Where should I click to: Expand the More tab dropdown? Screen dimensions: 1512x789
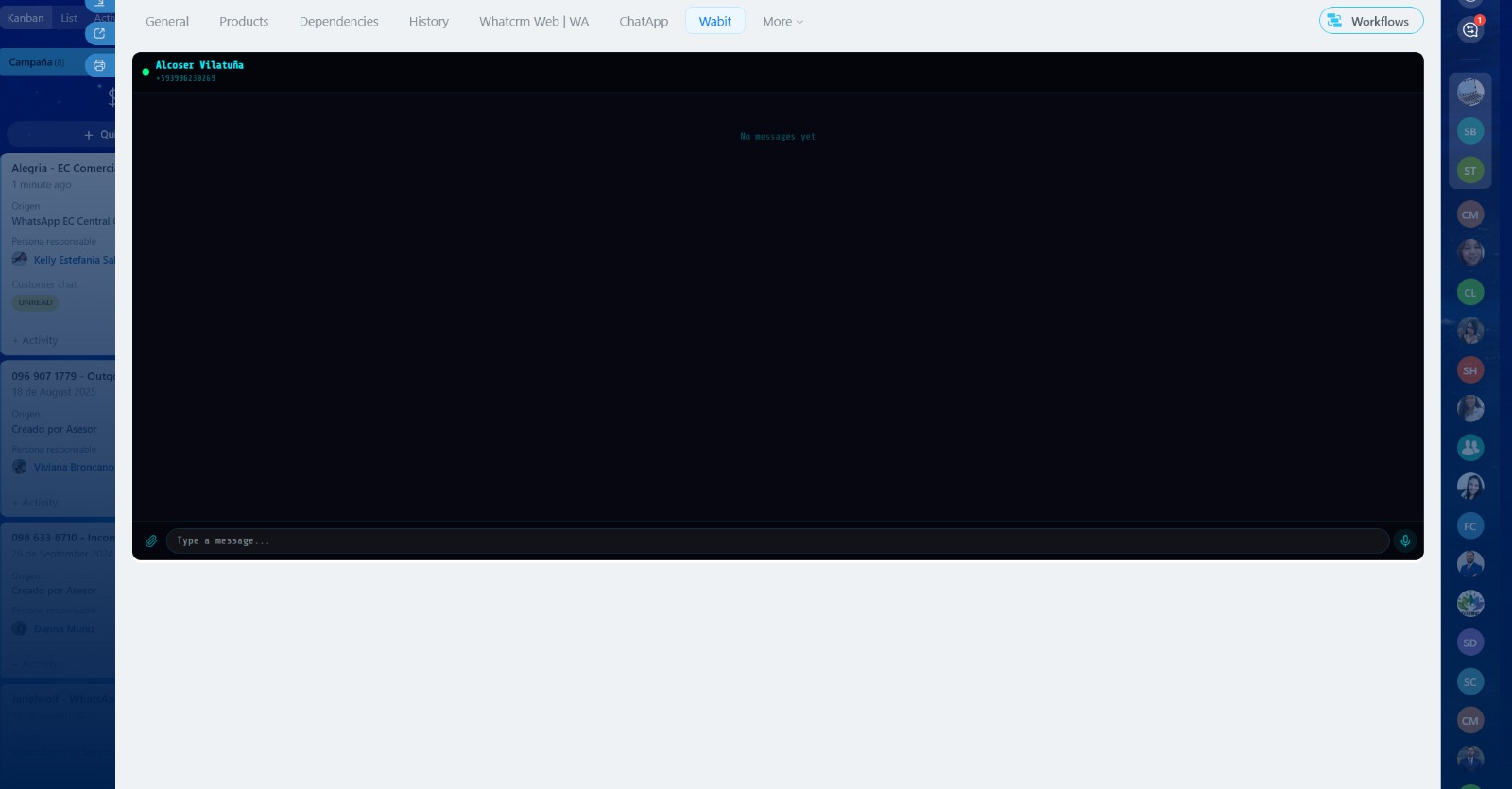[782, 22]
